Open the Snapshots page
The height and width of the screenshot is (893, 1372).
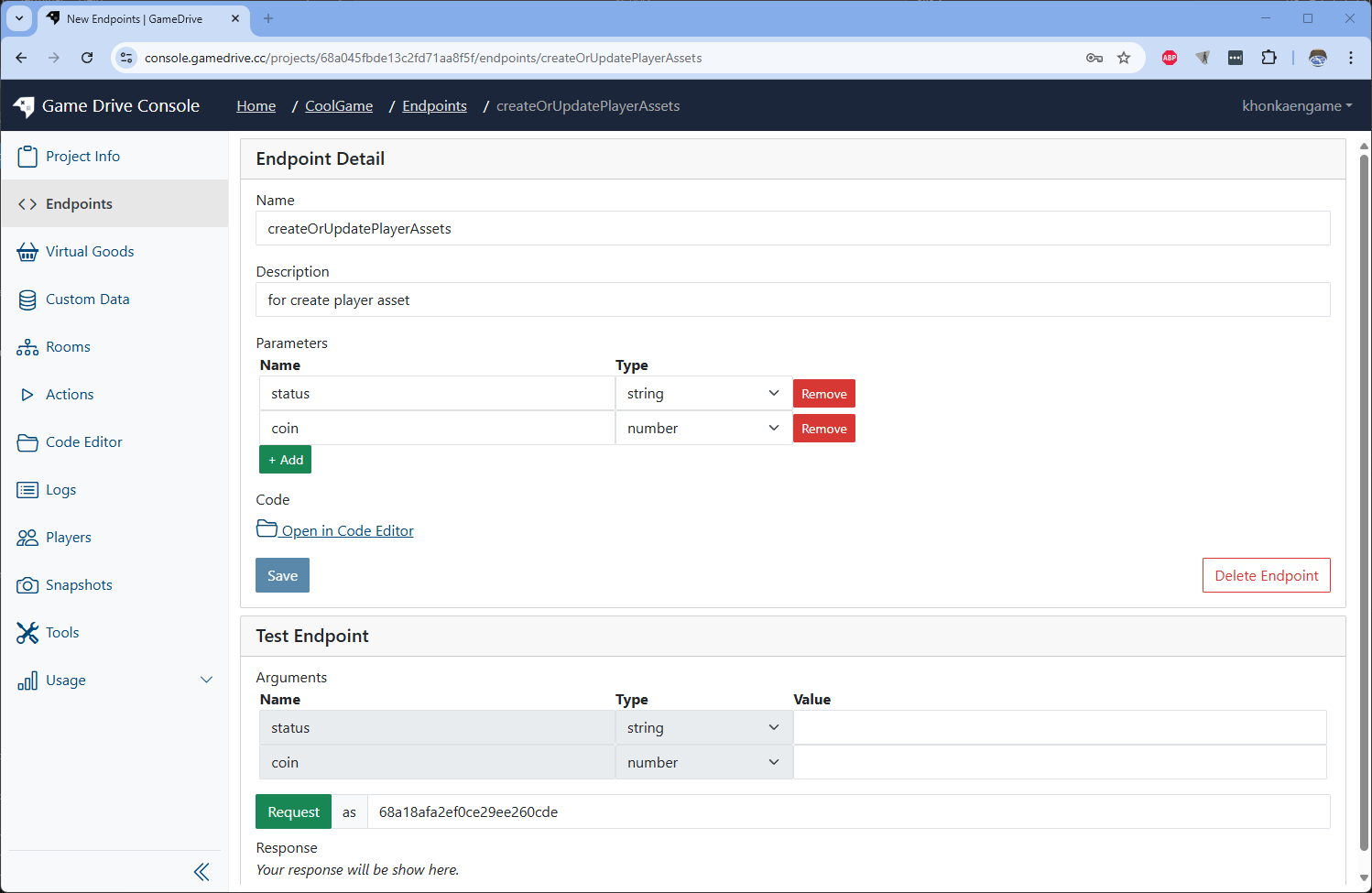(78, 584)
